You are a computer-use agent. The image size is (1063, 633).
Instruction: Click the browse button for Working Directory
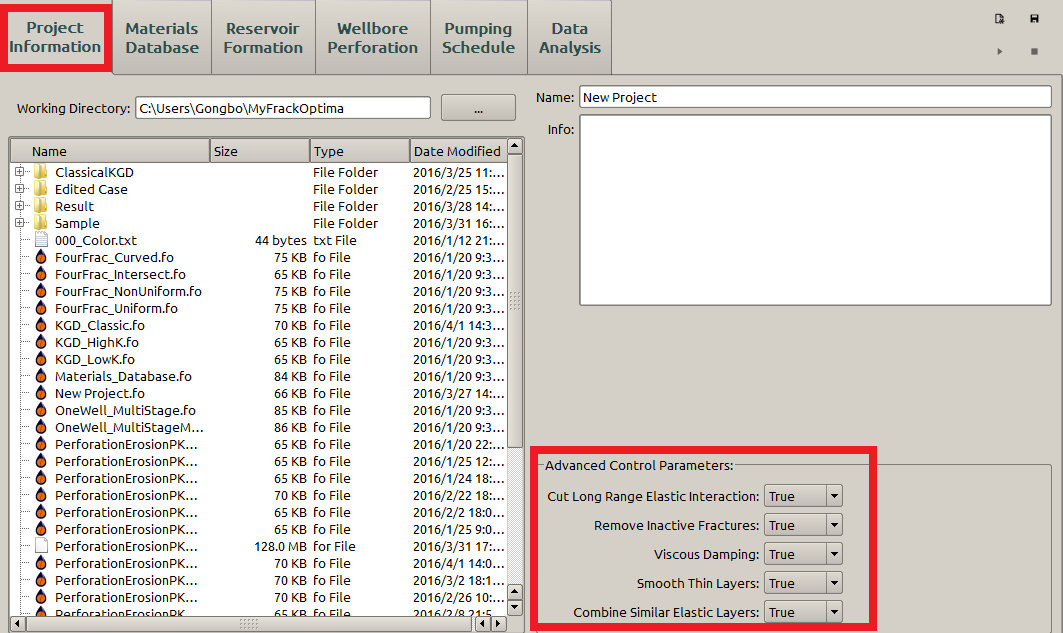tap(478, 108)
